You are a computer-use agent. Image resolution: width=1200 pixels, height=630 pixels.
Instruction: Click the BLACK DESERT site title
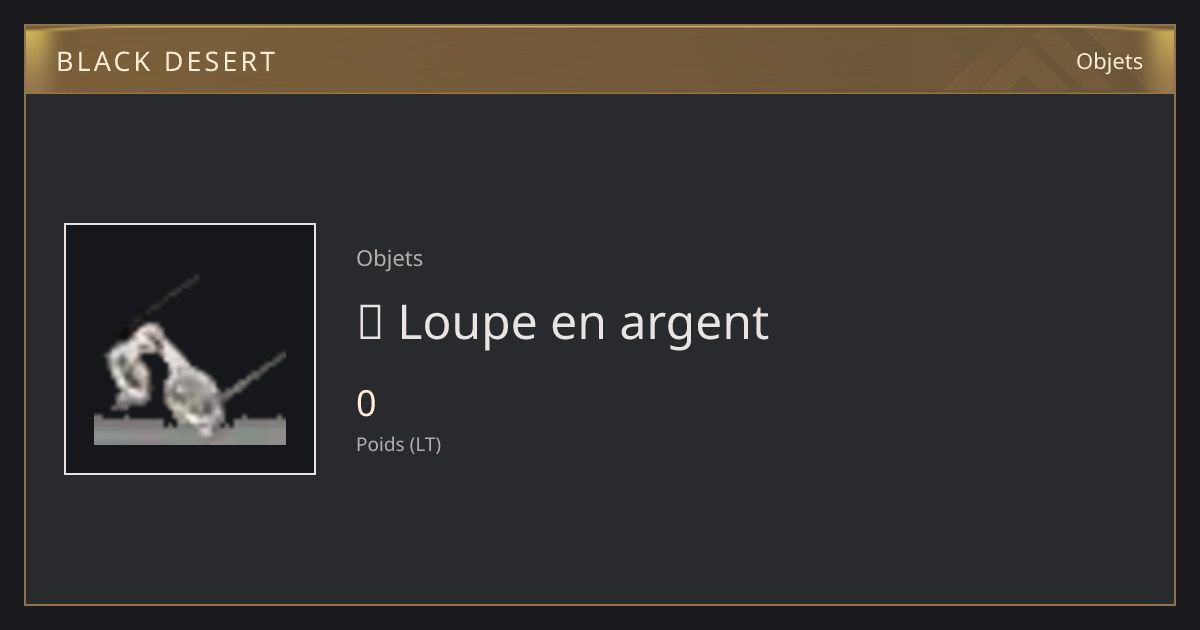pos(166,62)
